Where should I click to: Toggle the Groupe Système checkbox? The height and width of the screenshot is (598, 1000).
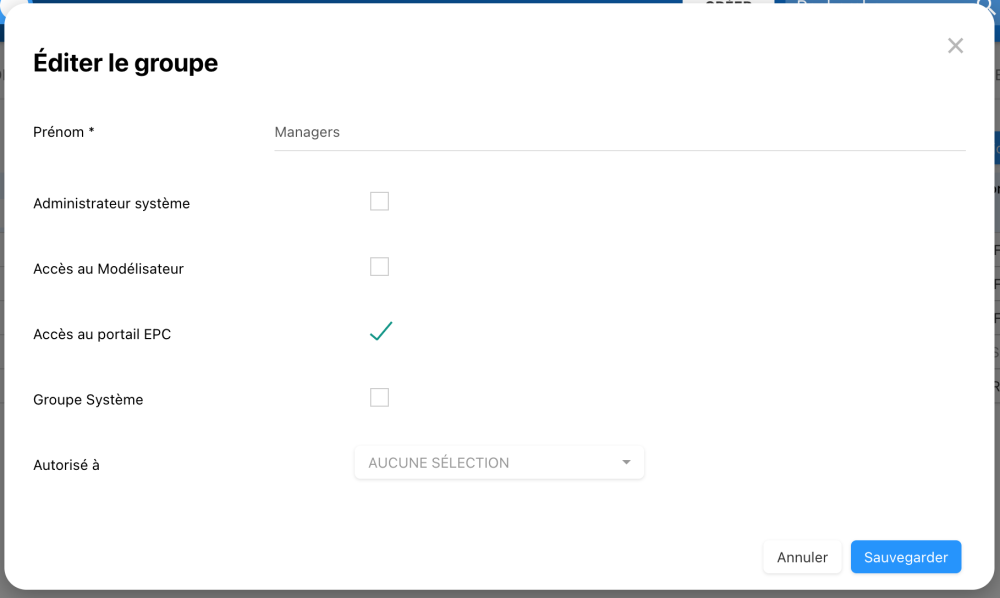click(x=379, y=398)
